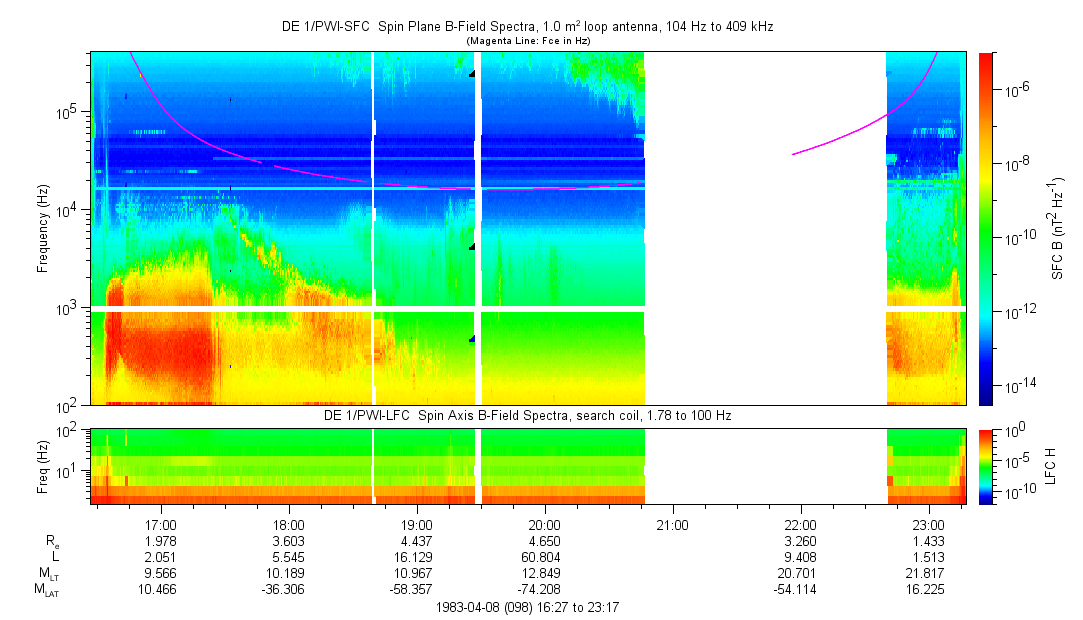Select the DE 1/PWI-LFC panel title
The height and width of the screenshot is (620, 1083).
pyautogui.click(x=529, y=414)
